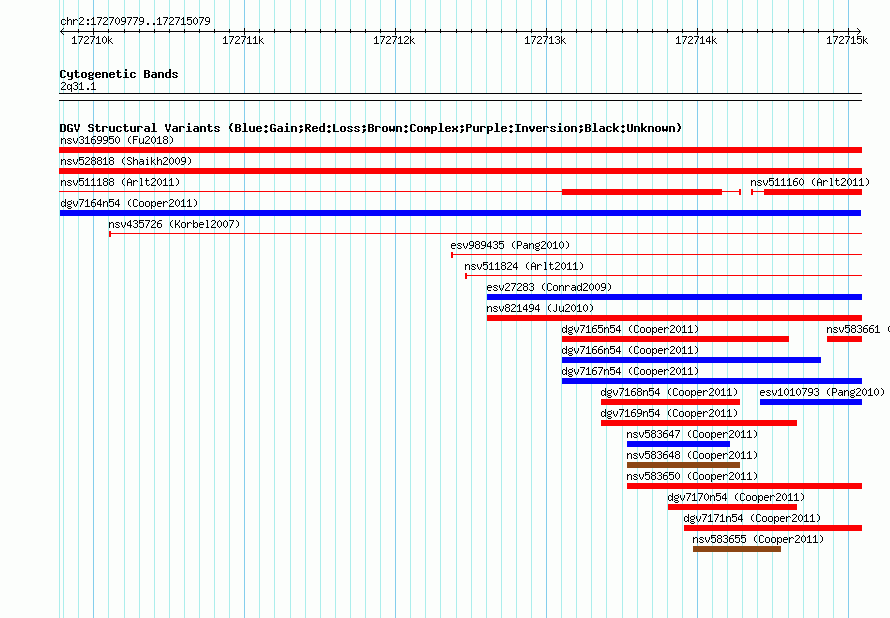This screenshot has width=890, height=618.
Task: Click the blue dgv7164n54 gain bar
Action: tap(460, 213)
